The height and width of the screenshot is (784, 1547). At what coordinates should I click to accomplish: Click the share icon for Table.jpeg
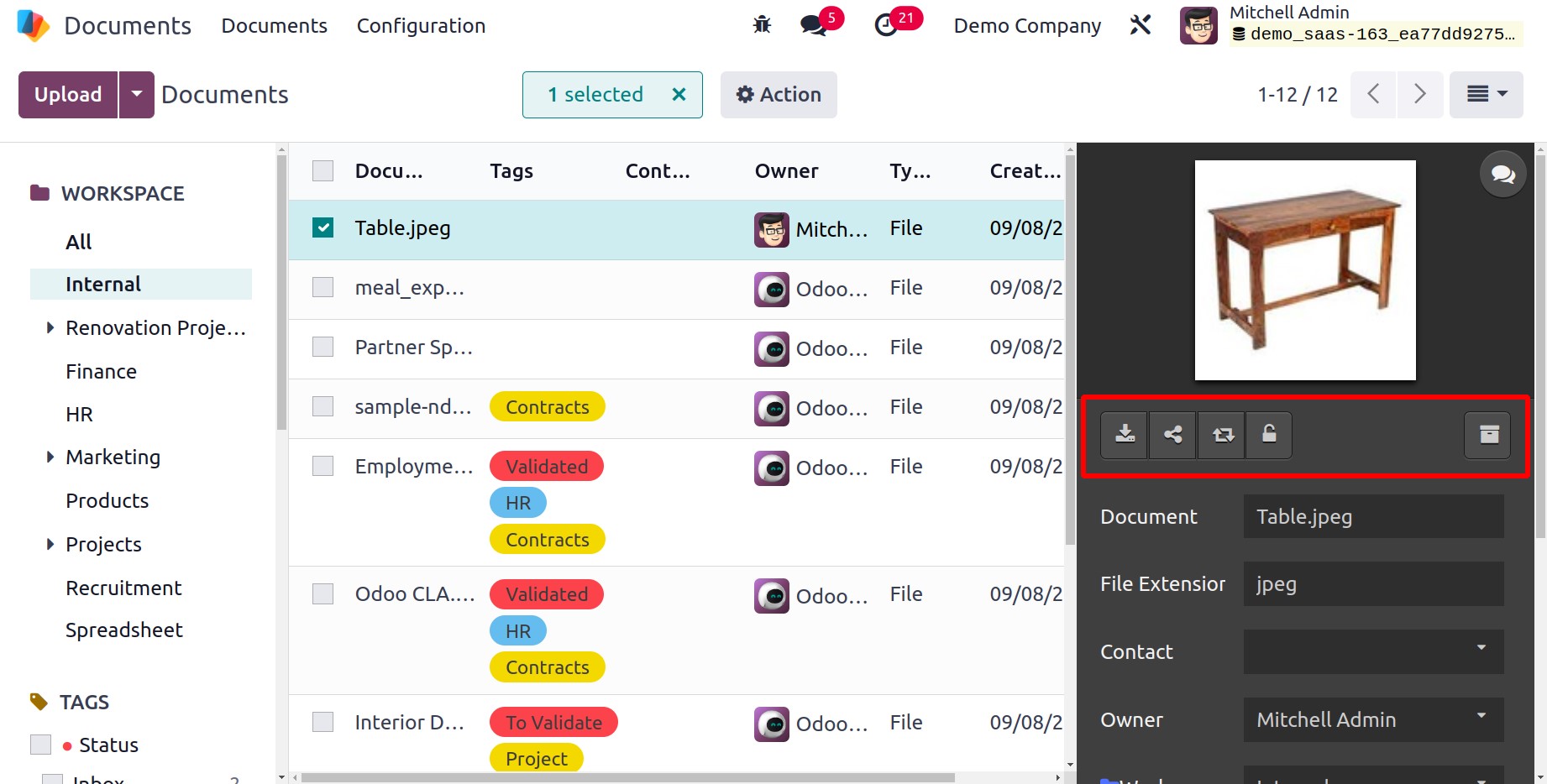(1173, 434)
